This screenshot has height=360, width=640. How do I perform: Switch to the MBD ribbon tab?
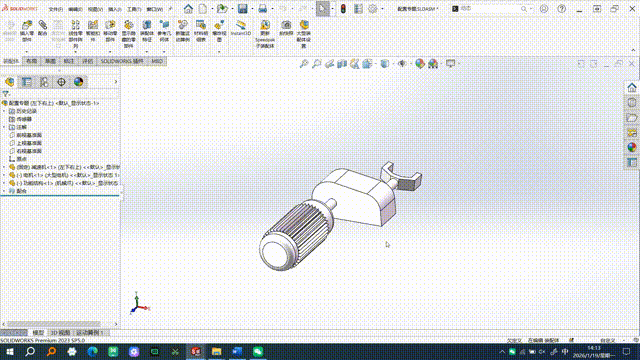pyautogui.click(x=157, y=61)
